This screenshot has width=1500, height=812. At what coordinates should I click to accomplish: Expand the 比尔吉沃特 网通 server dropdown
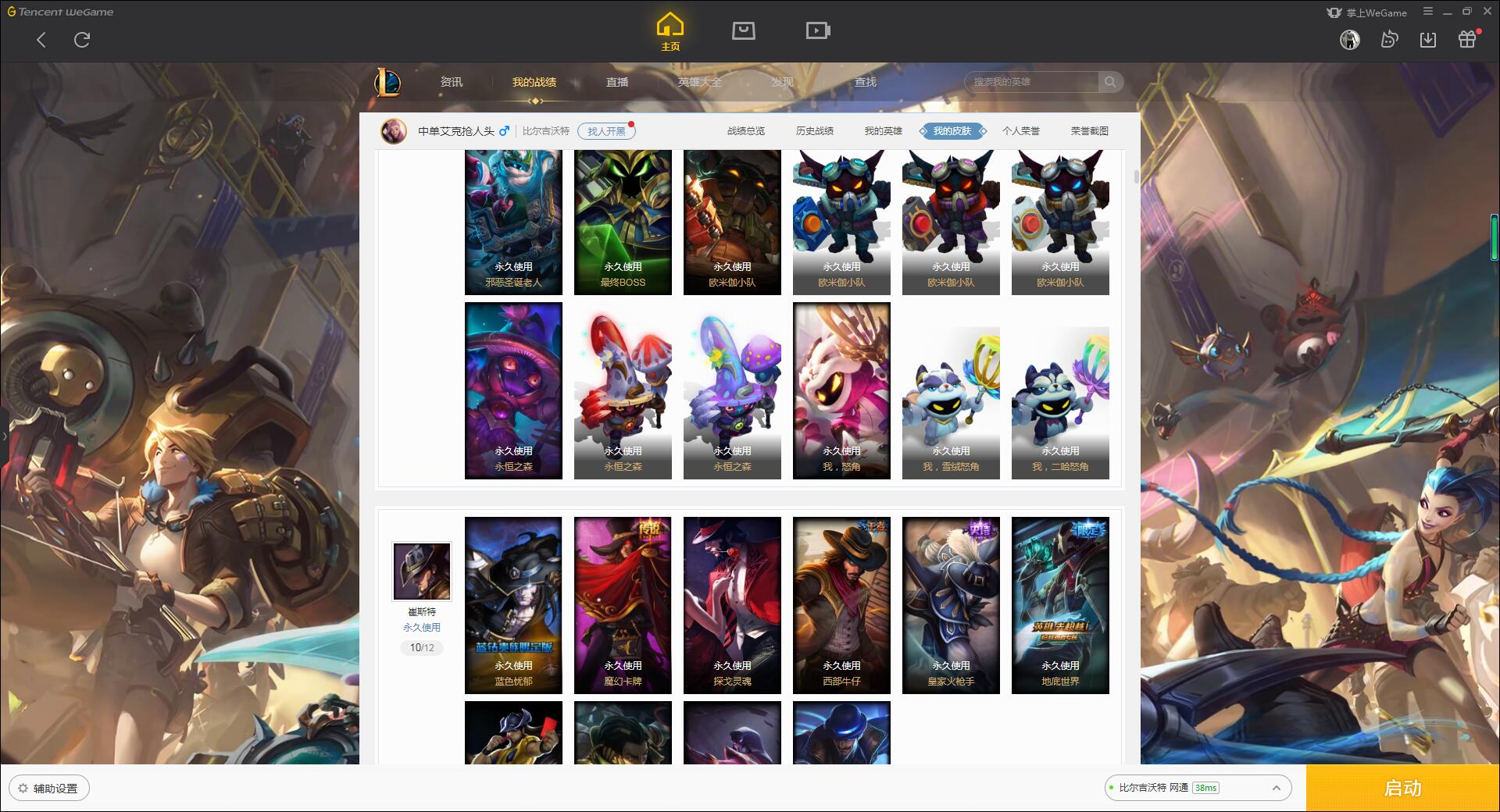tap(1198, 788)
